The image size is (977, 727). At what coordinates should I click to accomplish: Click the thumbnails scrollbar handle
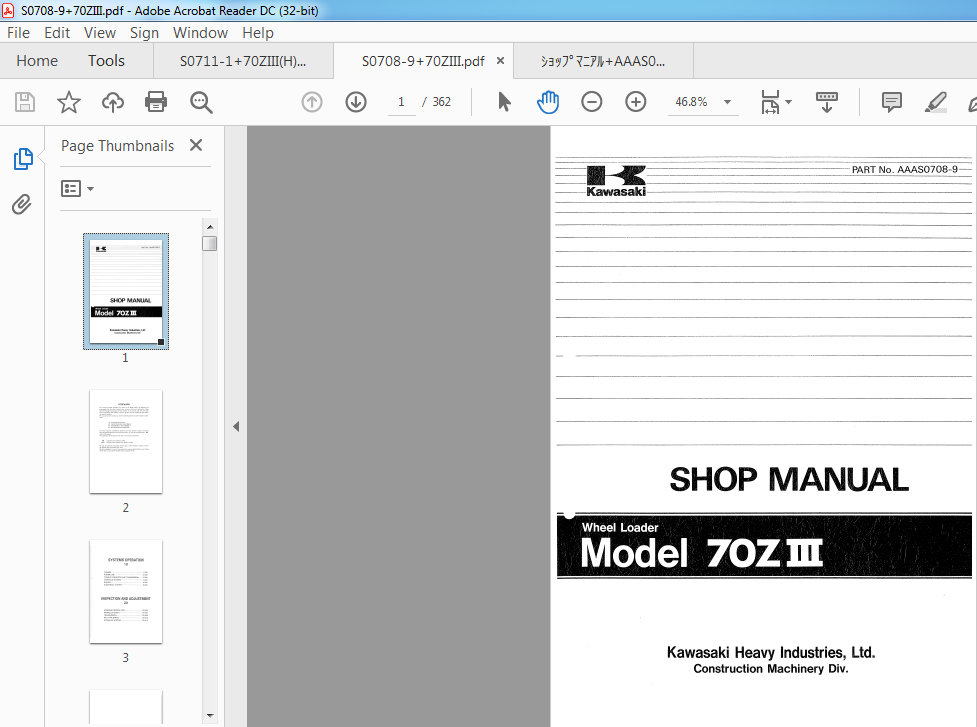tap(210, 244)
